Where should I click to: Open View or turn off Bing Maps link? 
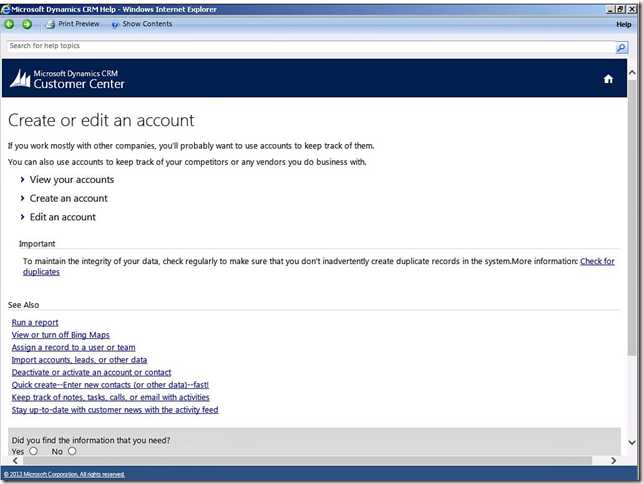tap(61, 335)
